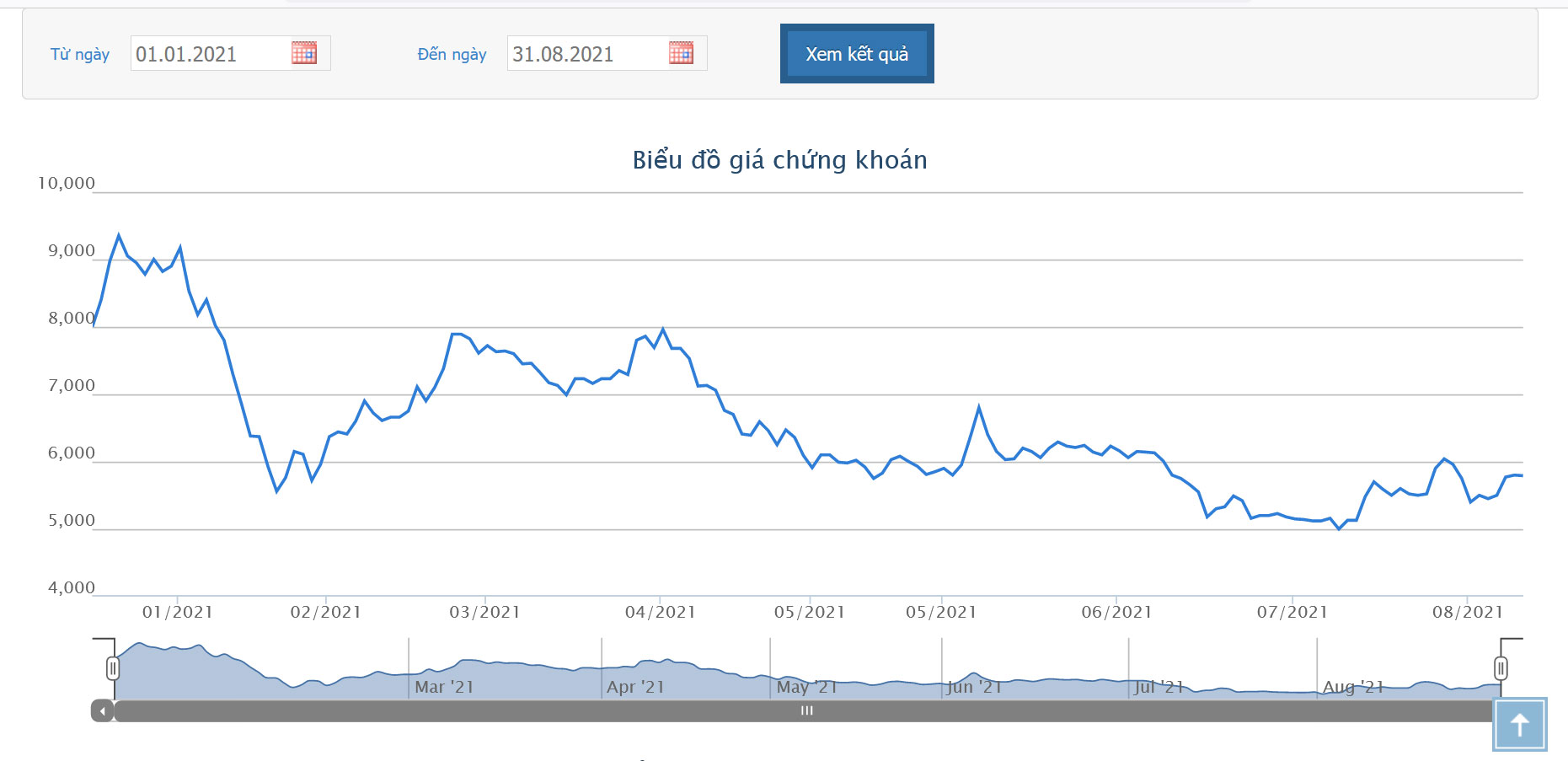
Task: Open the calendar picker for Đến ngày
Action: [x=681, y=53]
